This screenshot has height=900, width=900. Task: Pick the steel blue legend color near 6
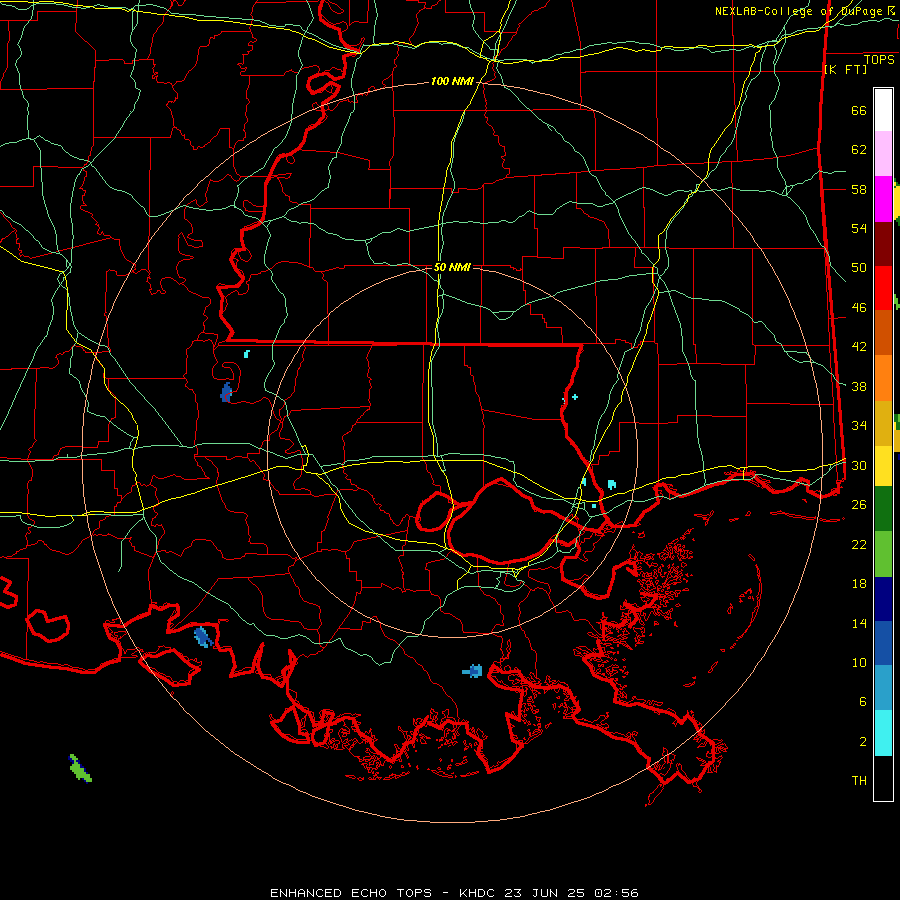pyautogui.click(x=883, y=688)
